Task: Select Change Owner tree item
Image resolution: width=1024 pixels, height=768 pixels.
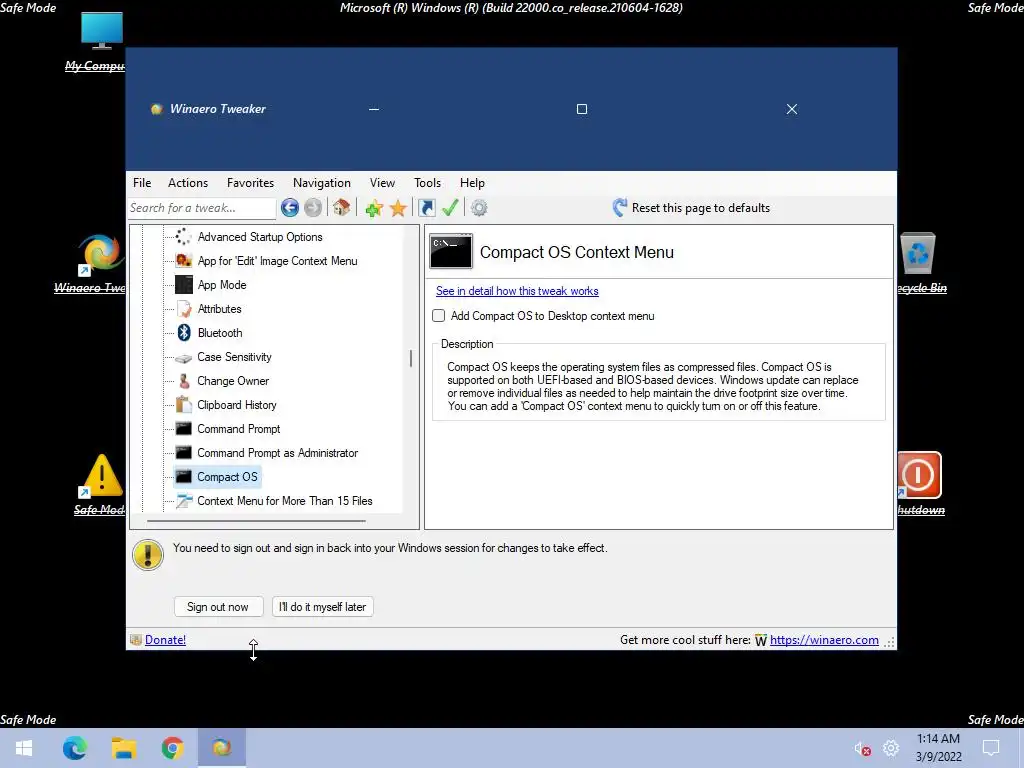Action: click(232, 381)
